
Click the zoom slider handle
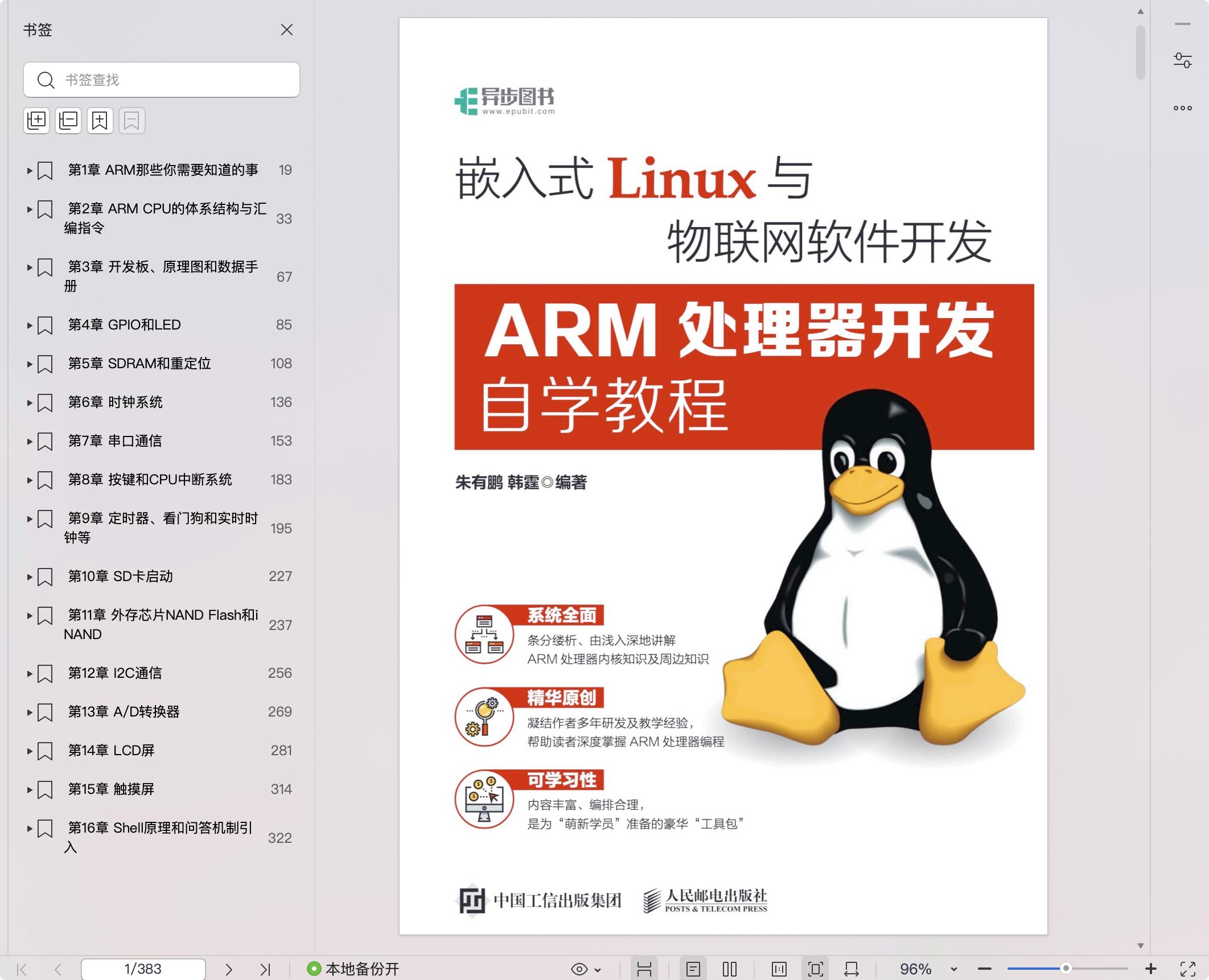(1066, 969)
